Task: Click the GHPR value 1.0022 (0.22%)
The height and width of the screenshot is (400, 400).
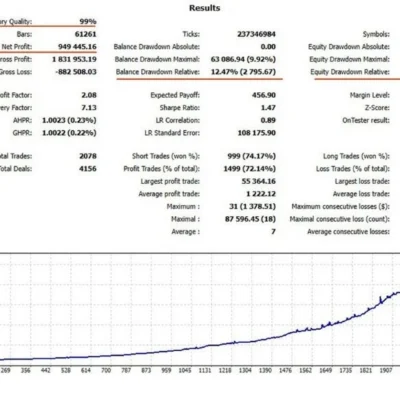Action: (x=69, y=133)
